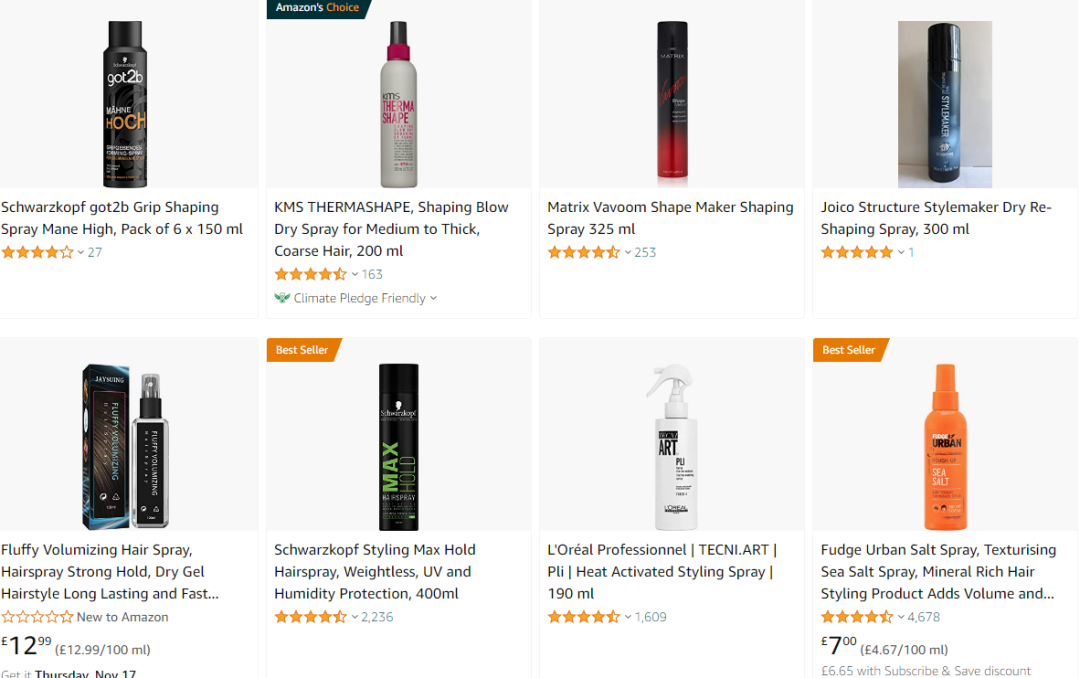Viewport: 1080px width, 678px height.
Task: Select the Fudge Urban Sea Salt spray image
Action: [944, 446]
